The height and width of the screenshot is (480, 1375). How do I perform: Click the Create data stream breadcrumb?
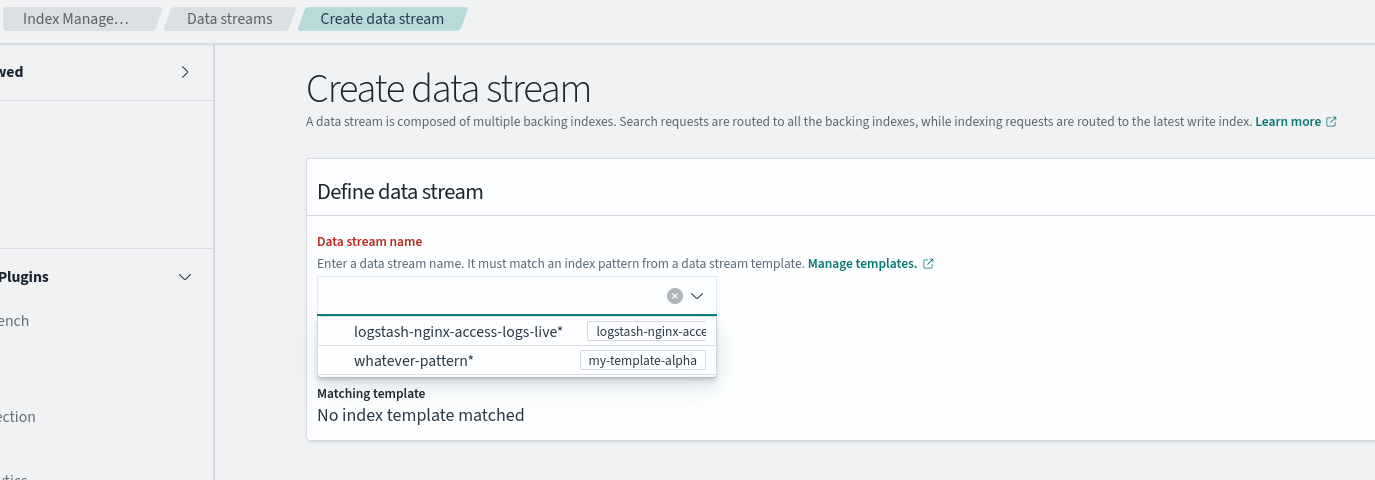[382, 19]
